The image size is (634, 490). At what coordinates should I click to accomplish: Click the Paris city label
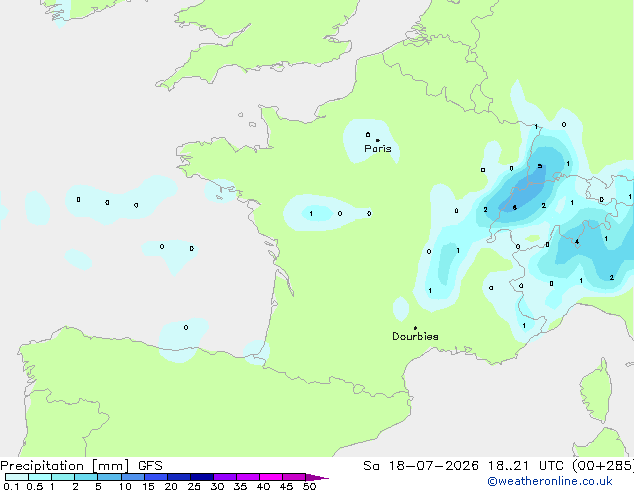coord(378,149)
